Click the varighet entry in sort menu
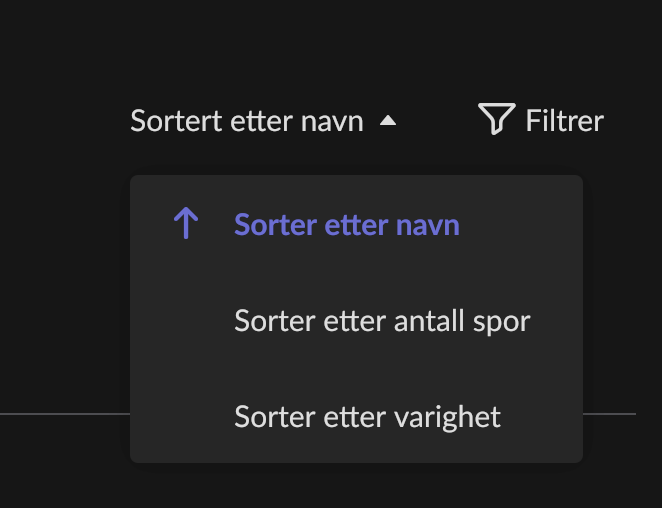The height and width of the screenshot is (508, 662). pyautogui.click(x=367, y=416)
